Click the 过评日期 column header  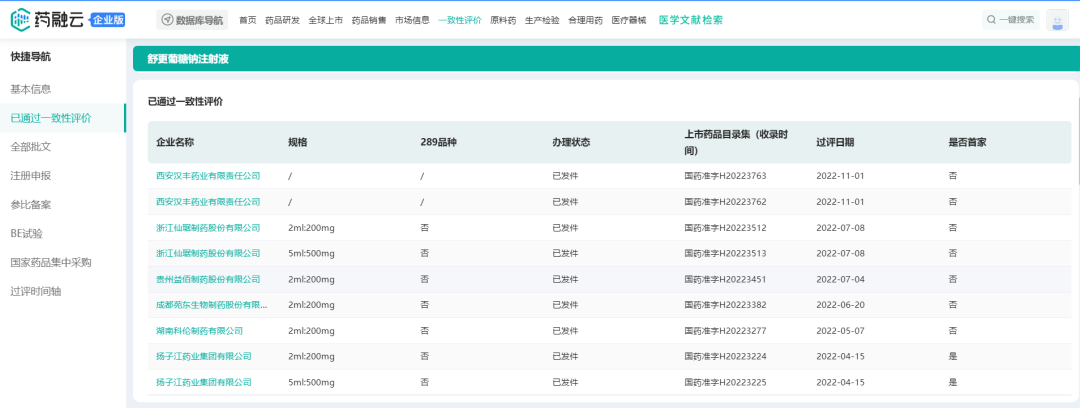tap(835, 142)
